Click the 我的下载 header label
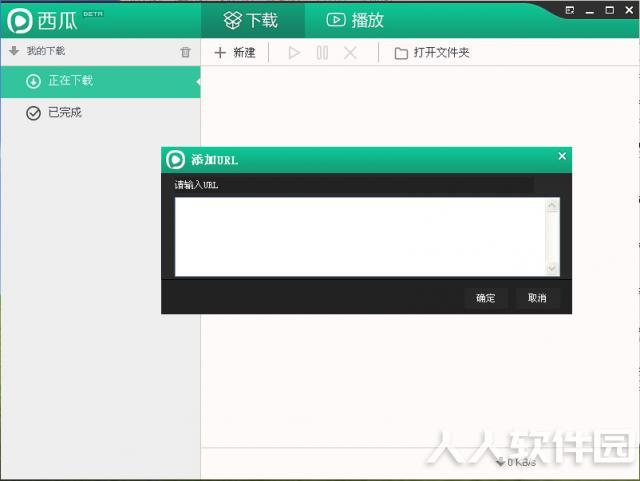This screenshot has height=481, width=640. click(x=46, y=51)
